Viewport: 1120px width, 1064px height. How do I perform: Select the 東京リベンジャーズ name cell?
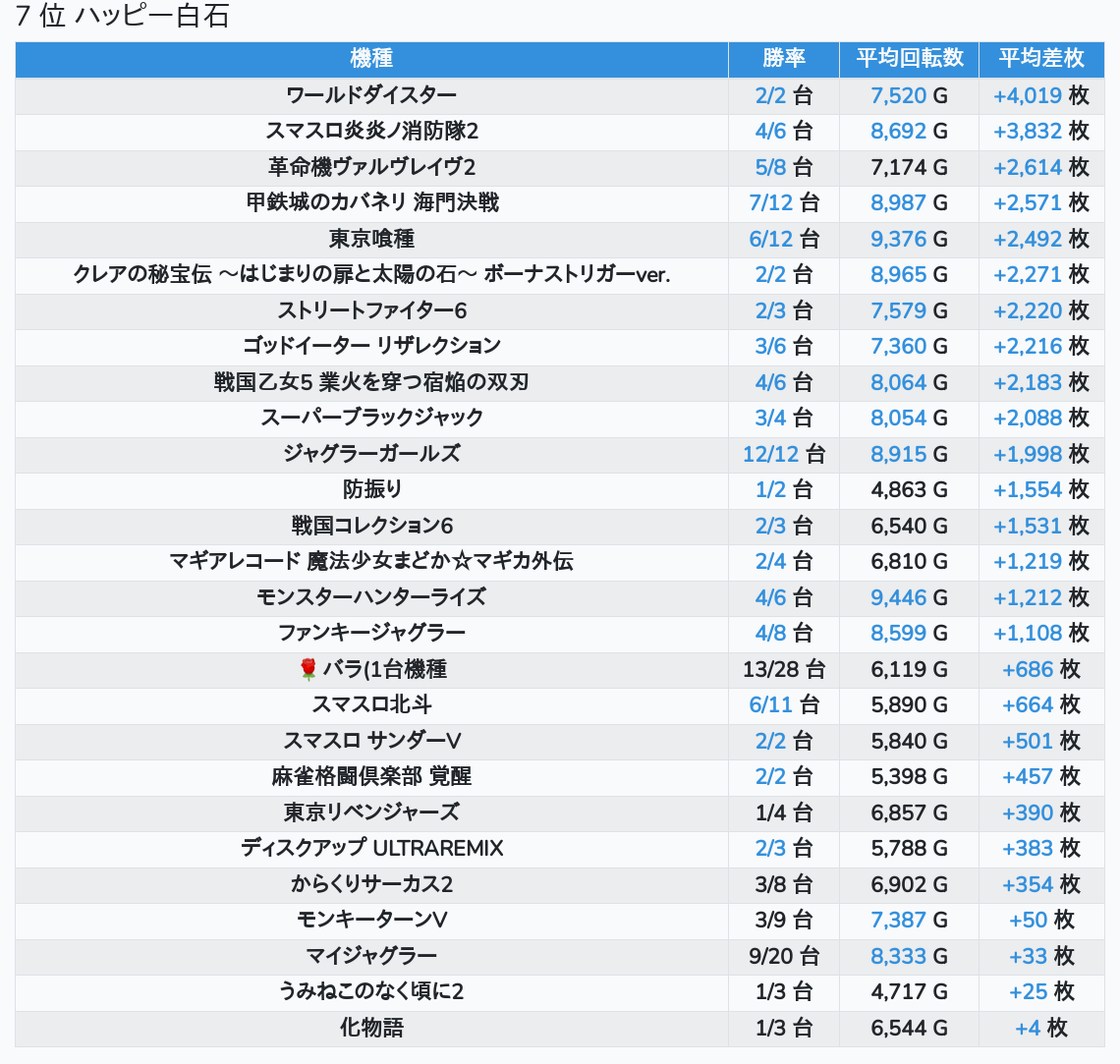click(371, 812)
